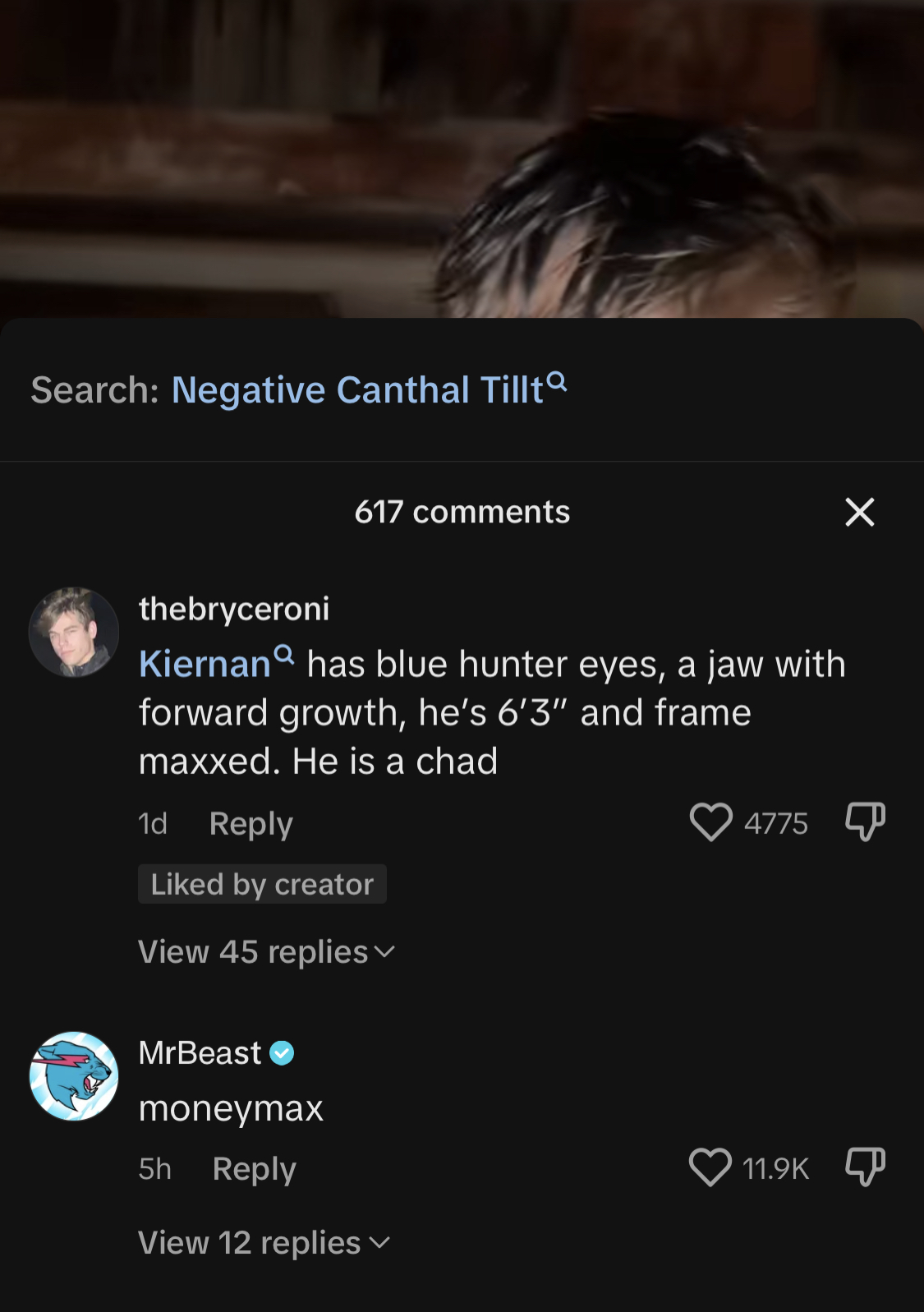924x1312 pixels.
Task: Tap MrBeast's verified badge
Action: 282,1053
